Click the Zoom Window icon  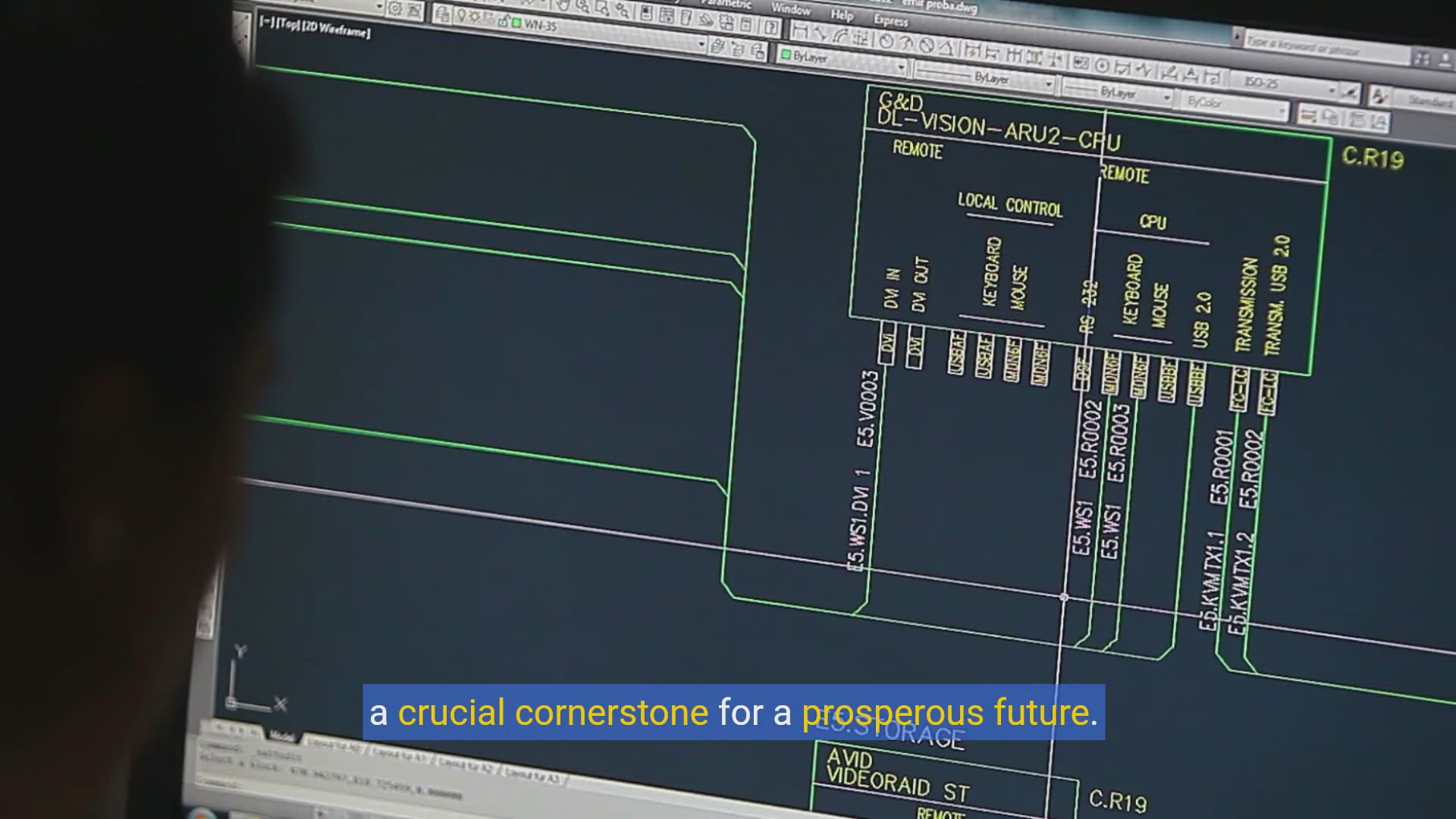(x=602, y=8)
